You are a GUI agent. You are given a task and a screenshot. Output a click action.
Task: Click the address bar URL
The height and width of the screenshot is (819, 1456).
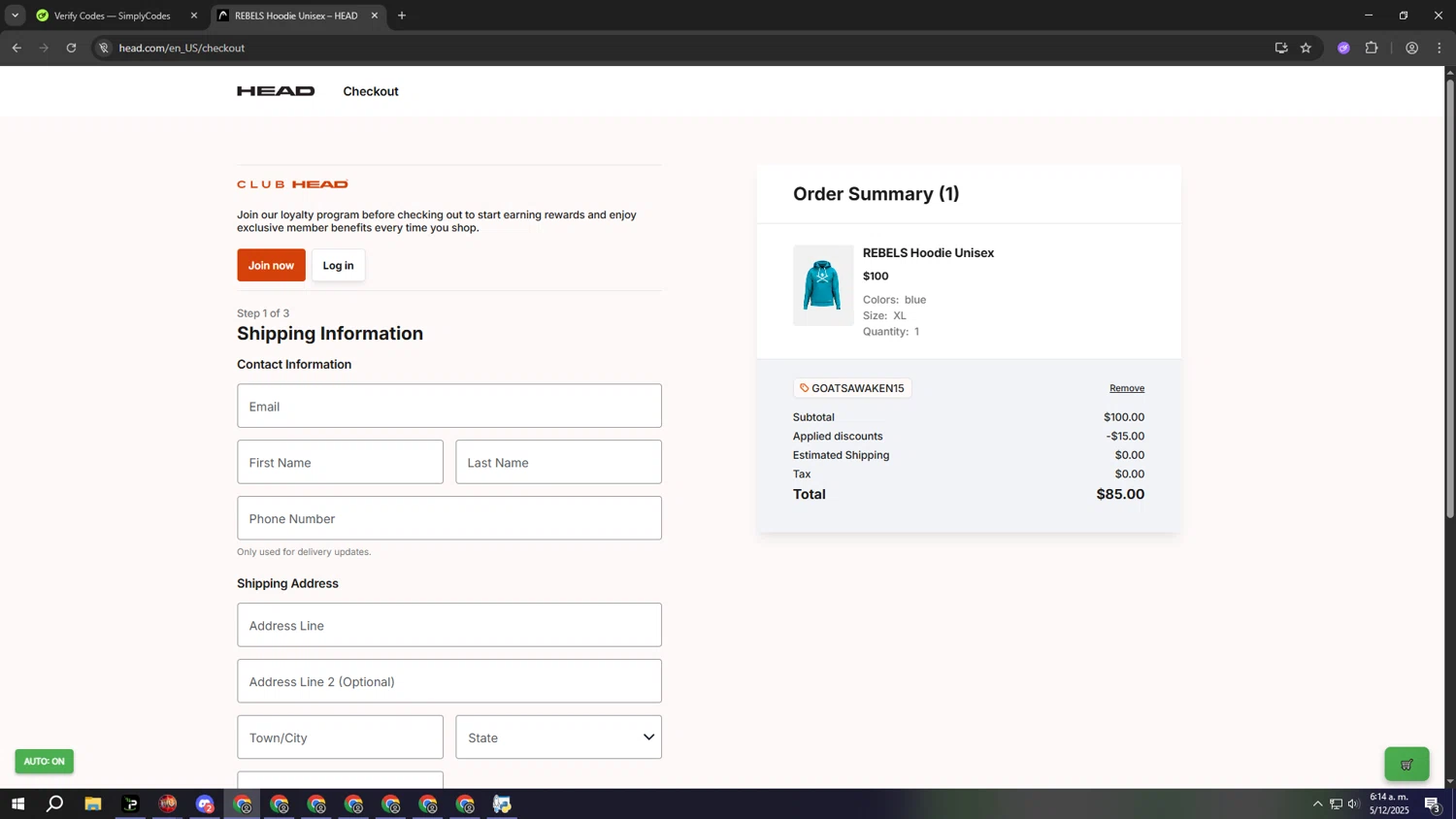[182, 48]
